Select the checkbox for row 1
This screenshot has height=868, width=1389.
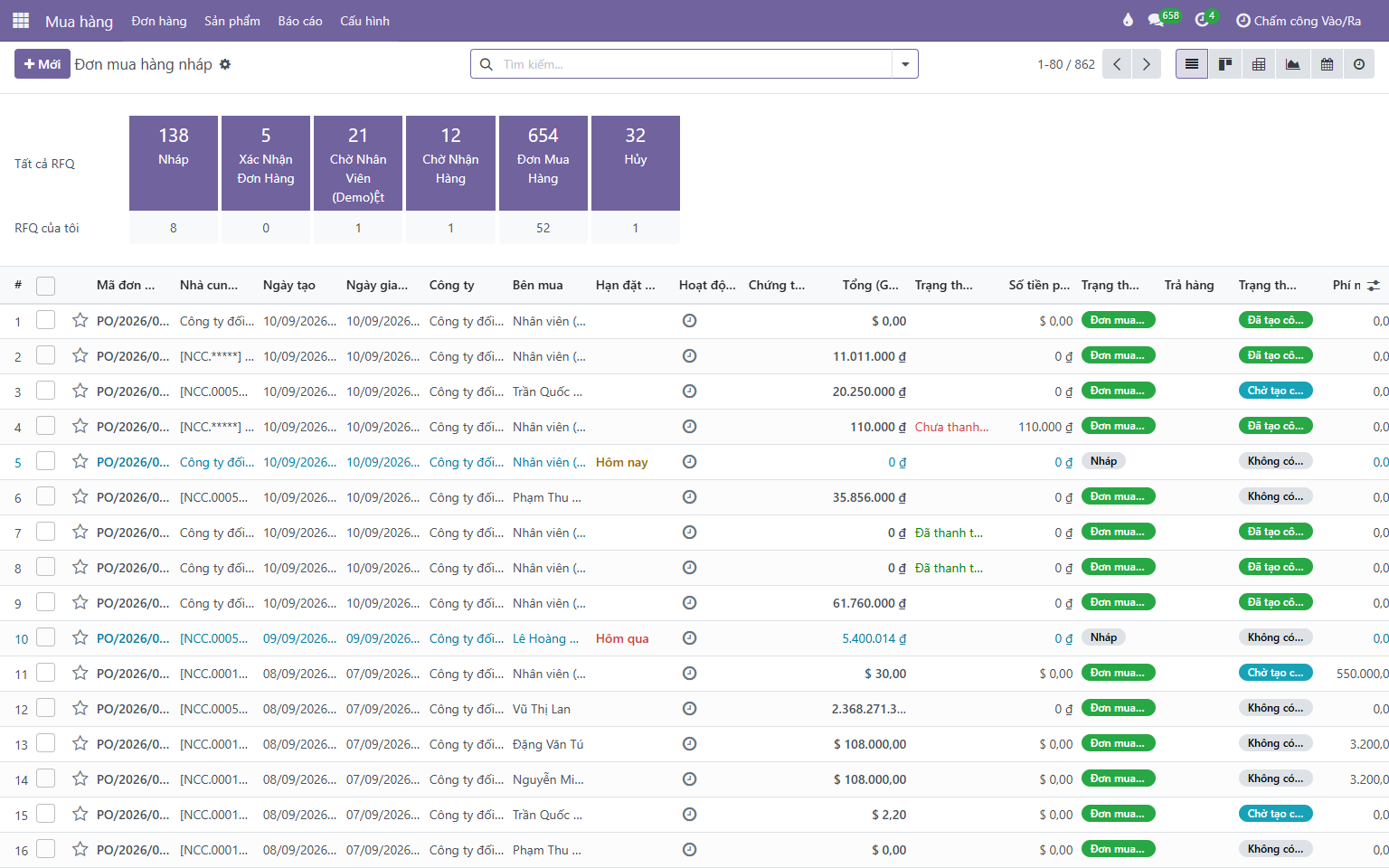coord(45,320)
